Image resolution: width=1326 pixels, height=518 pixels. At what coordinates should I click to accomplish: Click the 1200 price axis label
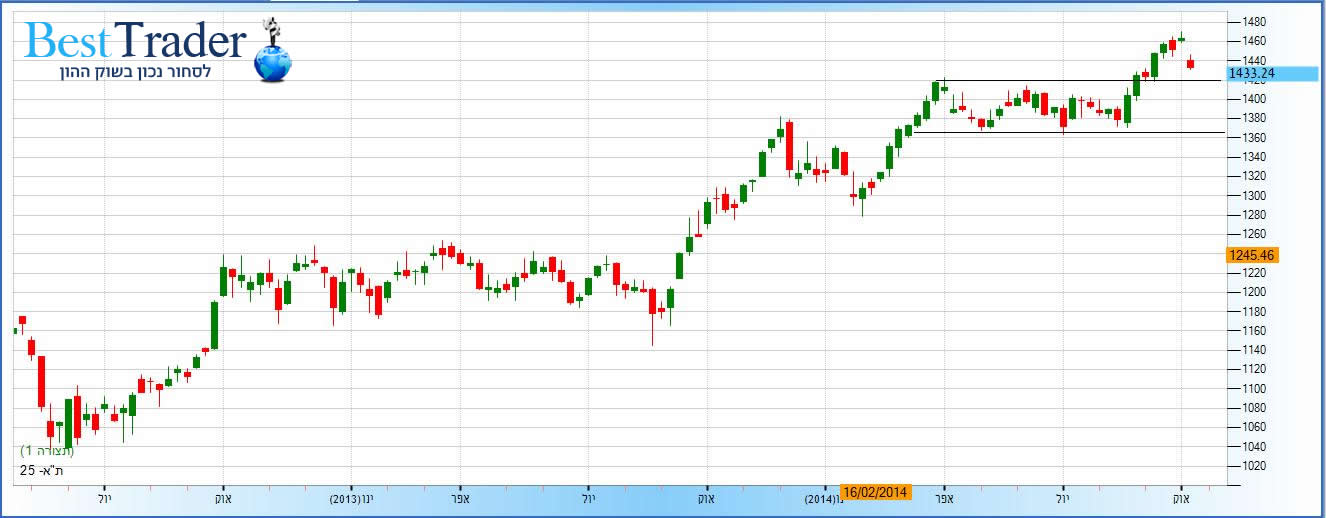1254,292
